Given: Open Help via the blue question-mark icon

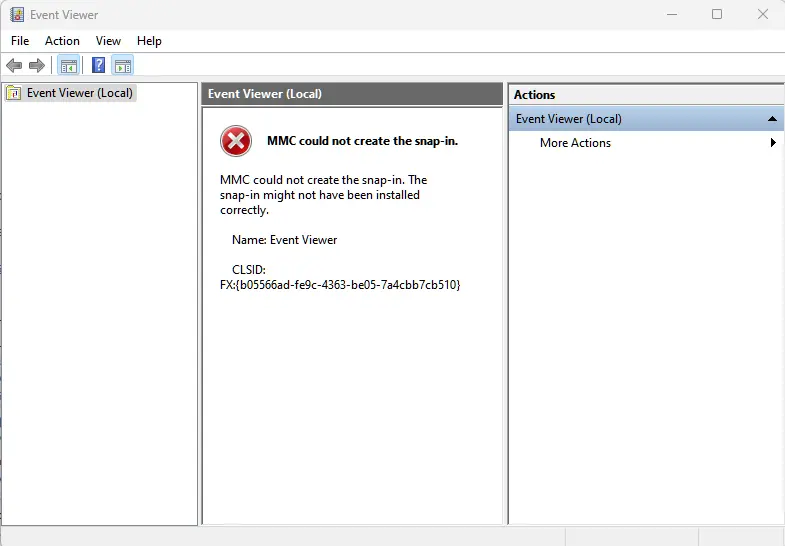Looking at the screenshot, I should pos(99,66).
